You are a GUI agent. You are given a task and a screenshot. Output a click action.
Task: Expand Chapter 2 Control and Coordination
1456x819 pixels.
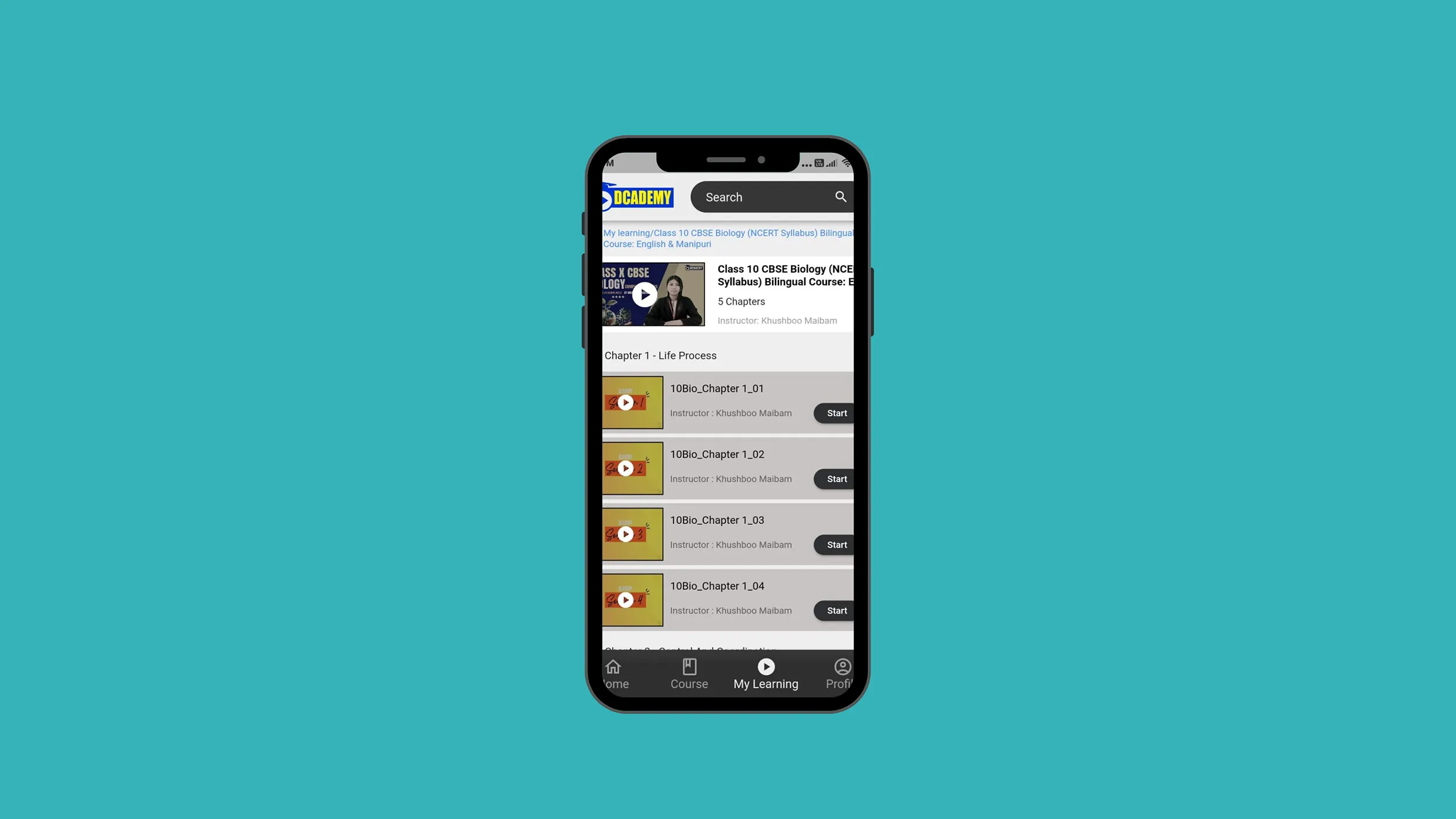tap(728, 647)
